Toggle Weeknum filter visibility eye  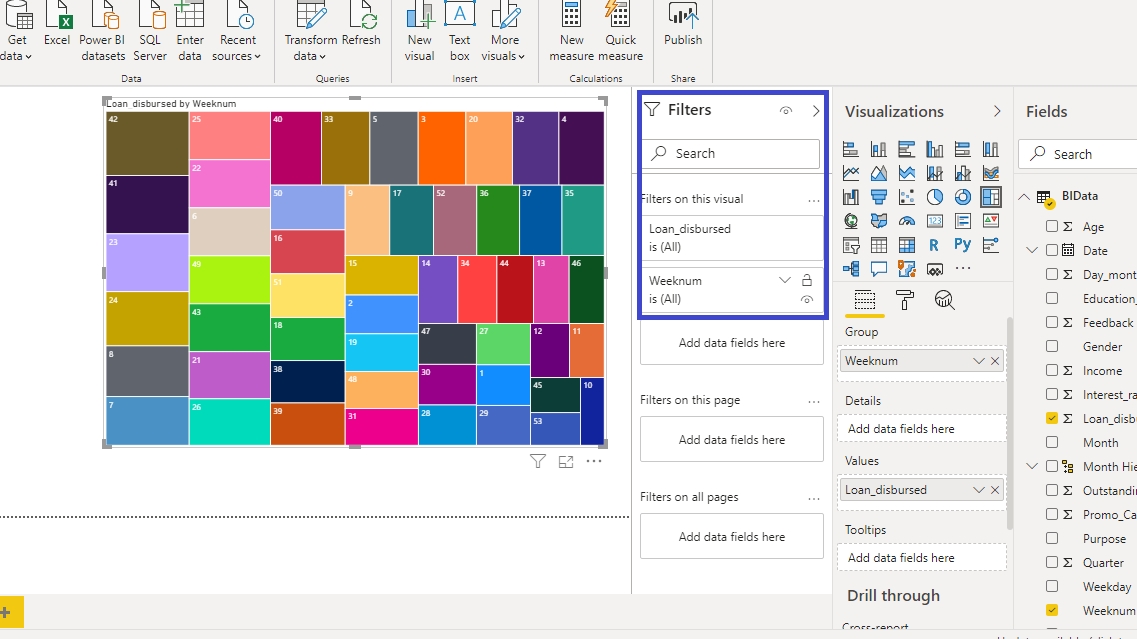click(807, 299)
